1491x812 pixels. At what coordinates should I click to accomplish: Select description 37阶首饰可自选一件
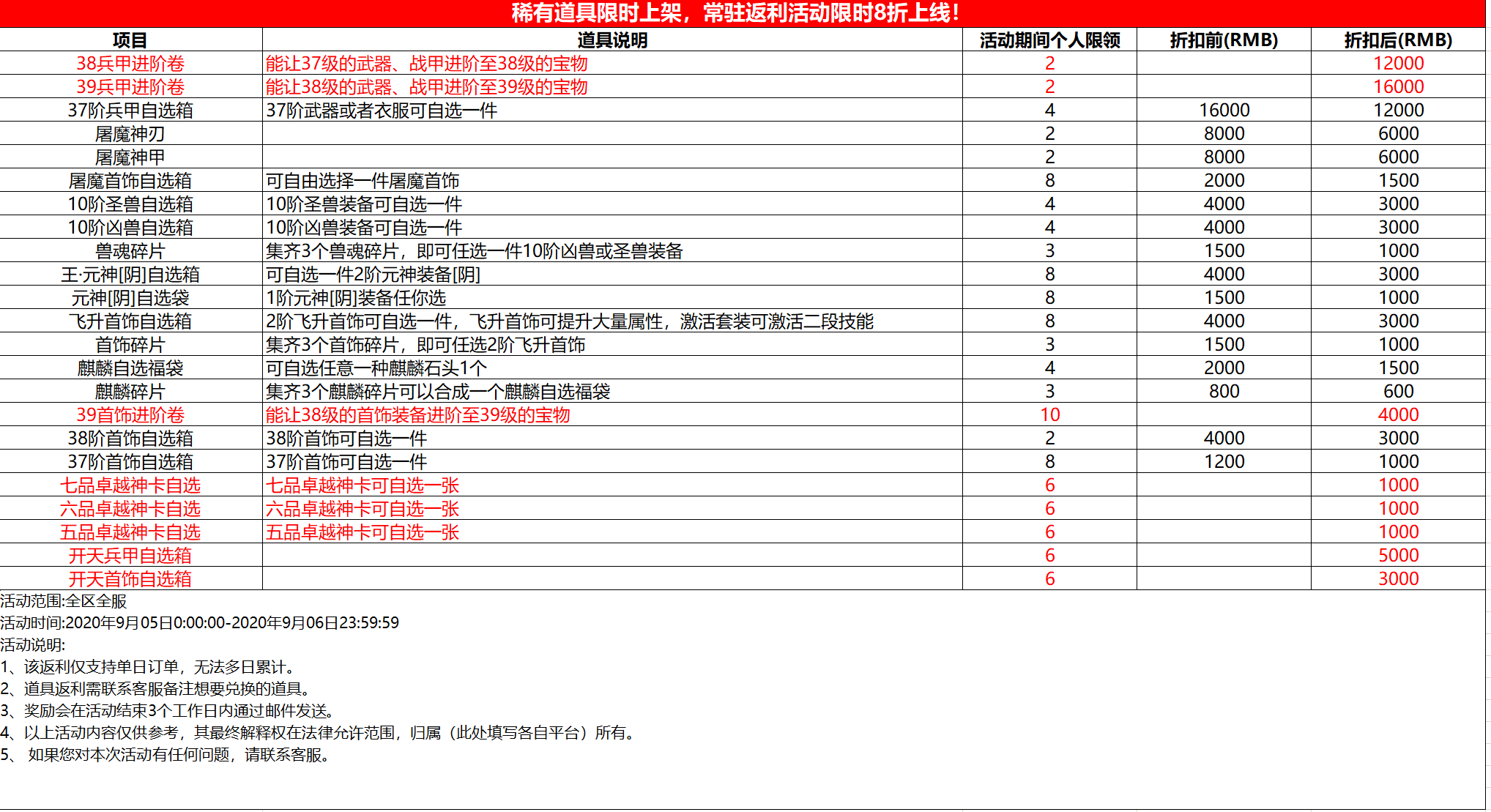point(346,461)
